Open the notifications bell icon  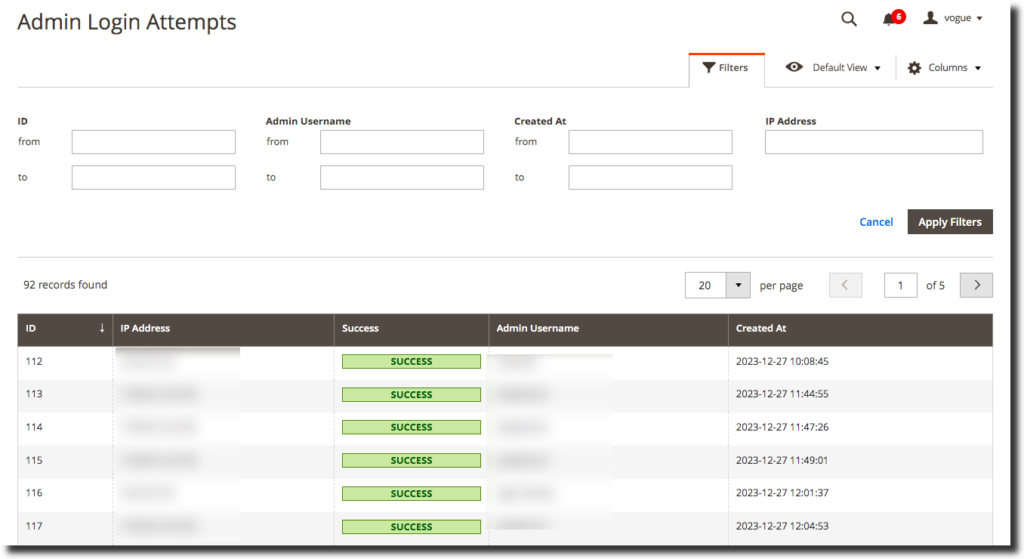click(x=888, y=19)
